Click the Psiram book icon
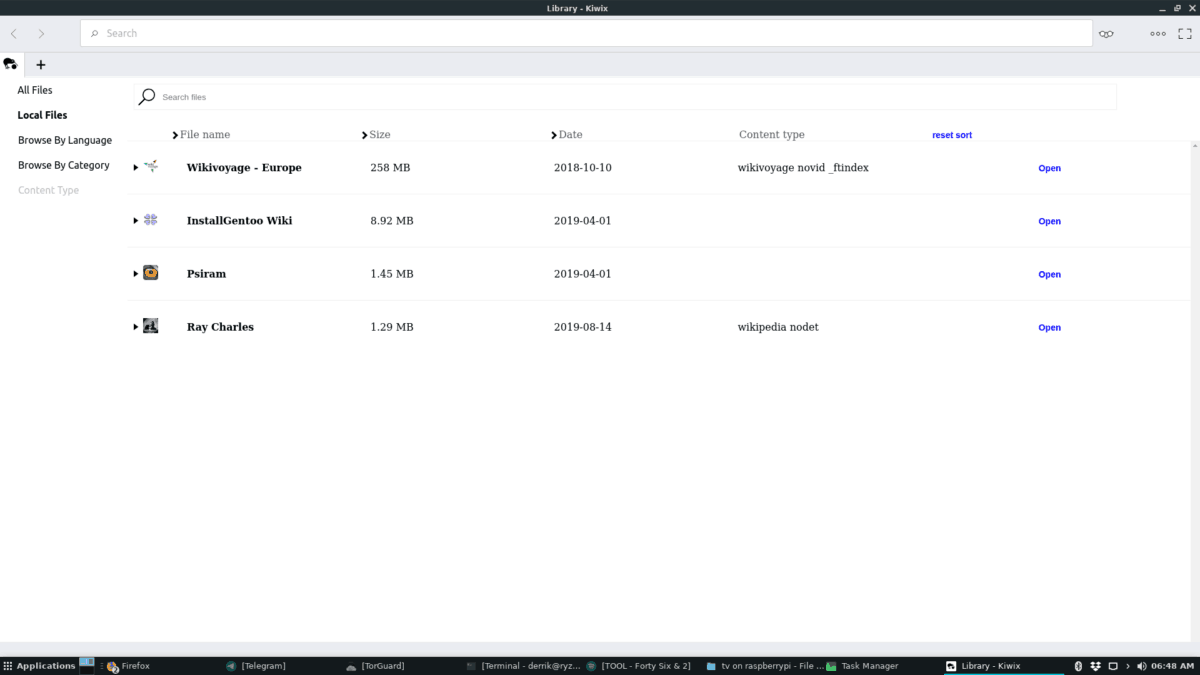The height and width of the screenshot is (675, 1200). click(x=151, y=272)
